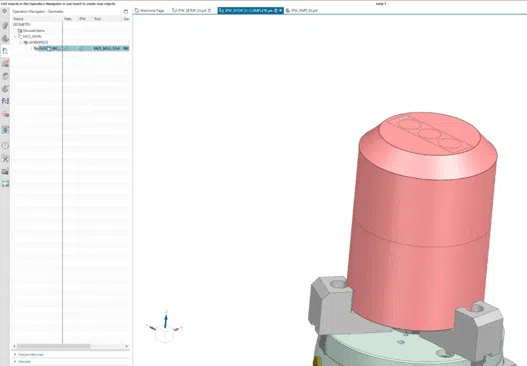Collapse the WORKPIECE tree node
Viewport: 527px width, 366px height.
point(21,42)
